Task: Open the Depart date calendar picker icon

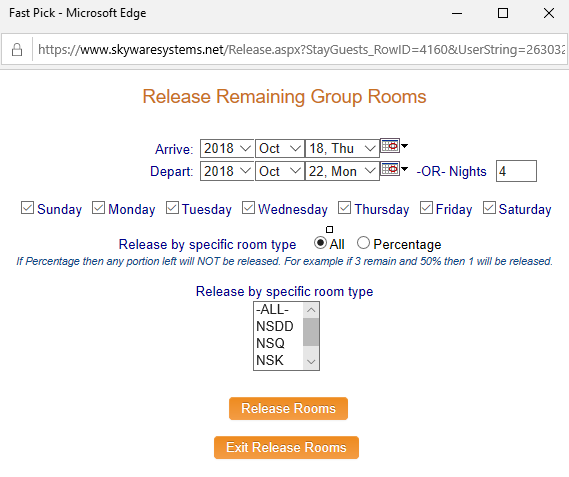Action: (390, 169)
